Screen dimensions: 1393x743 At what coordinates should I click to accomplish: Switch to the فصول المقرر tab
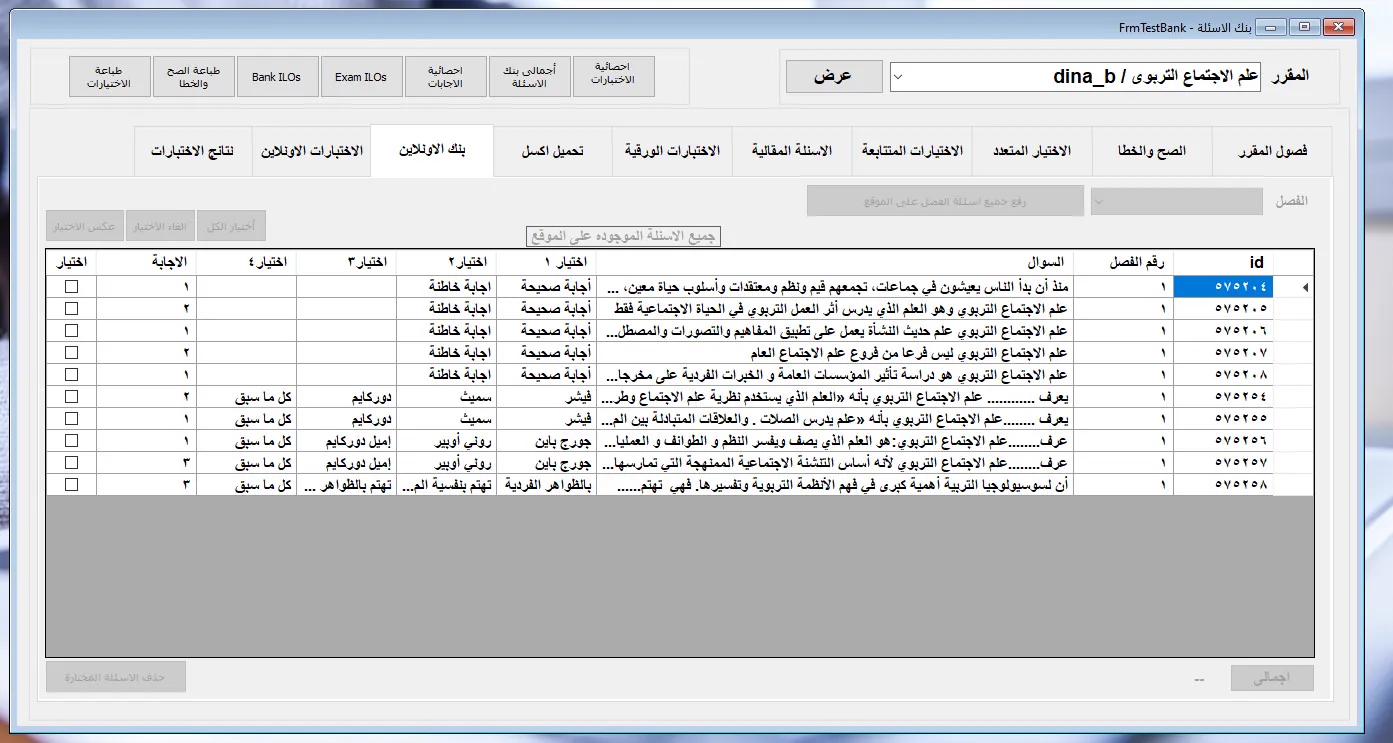pos(1272,152)
